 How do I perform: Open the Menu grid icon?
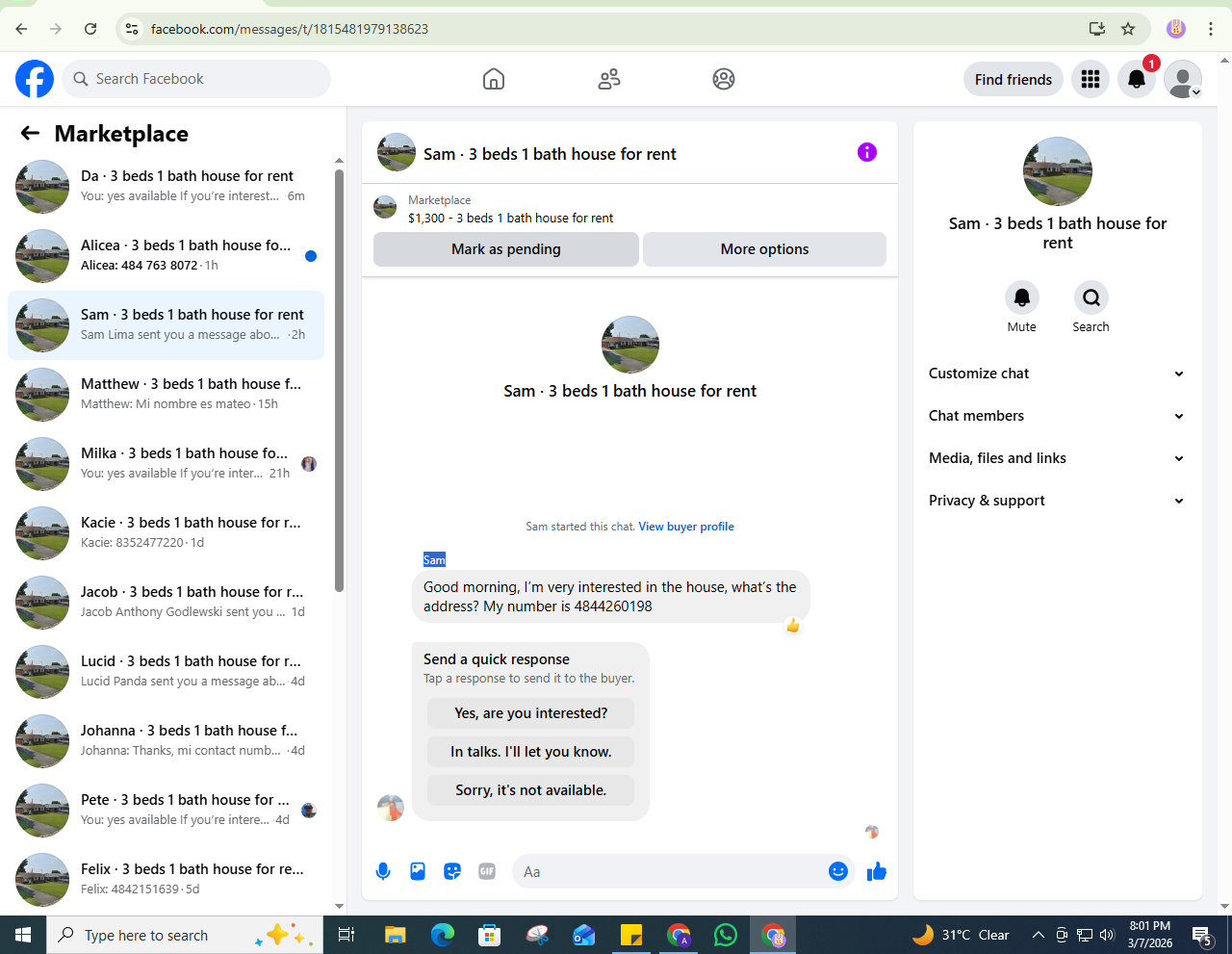1091,79
